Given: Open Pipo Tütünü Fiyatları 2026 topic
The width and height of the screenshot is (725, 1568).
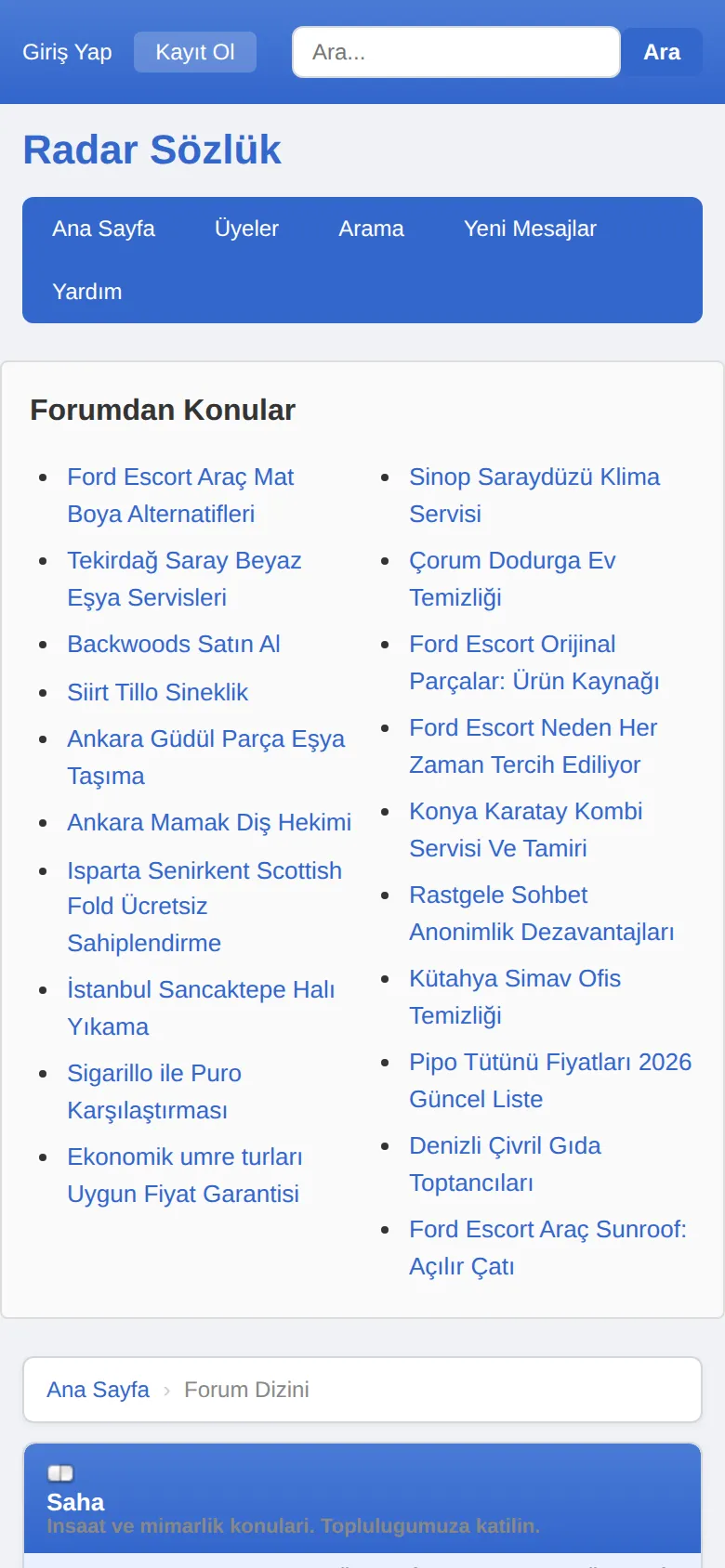Looking at the screenshot, I should 550,1080.
